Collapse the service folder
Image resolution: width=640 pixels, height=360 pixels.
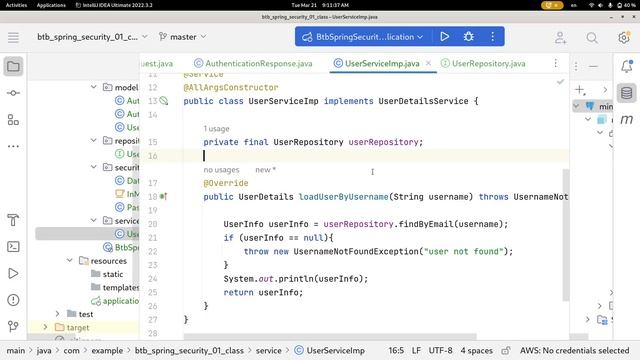click(93, 220)
